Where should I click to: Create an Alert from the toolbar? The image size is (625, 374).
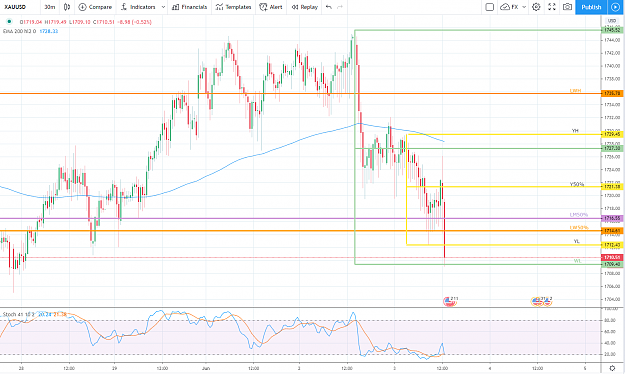(x=271, y=7)
